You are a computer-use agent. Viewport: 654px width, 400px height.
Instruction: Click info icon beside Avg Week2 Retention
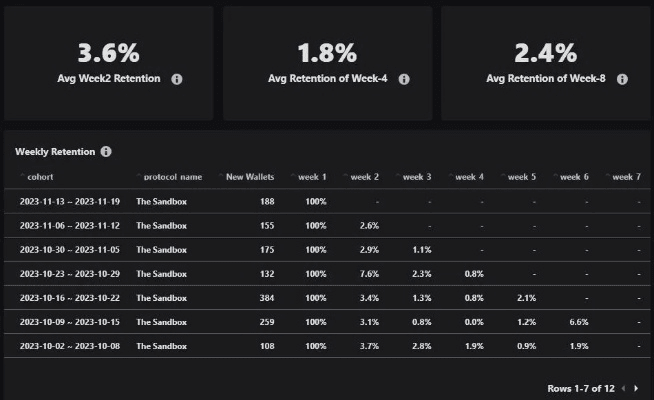pos(177,78)
